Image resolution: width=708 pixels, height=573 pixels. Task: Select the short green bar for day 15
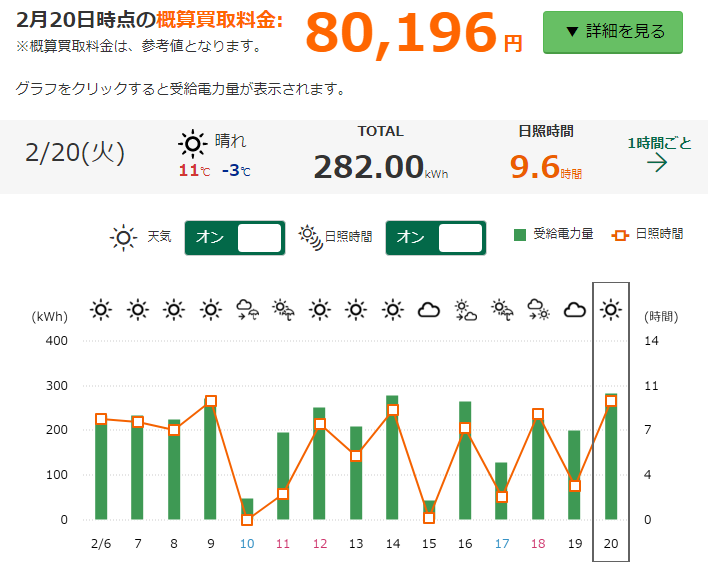coord(429,510)
